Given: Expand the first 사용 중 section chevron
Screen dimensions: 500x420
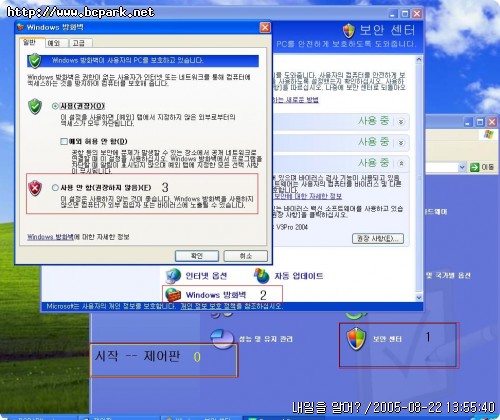Looking at the screenshot, I should [401, 122].
